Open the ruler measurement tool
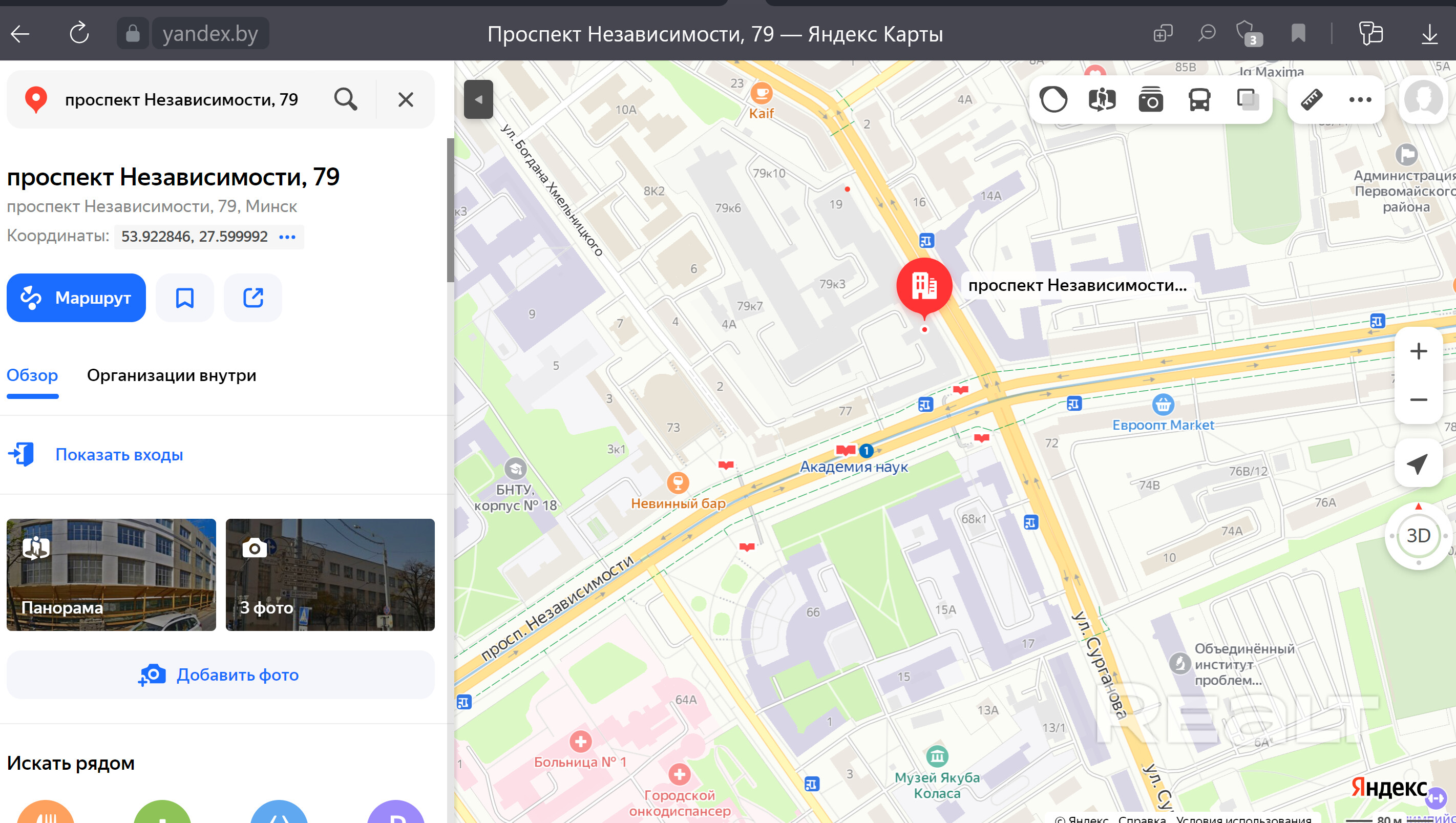 point(1311,100)
